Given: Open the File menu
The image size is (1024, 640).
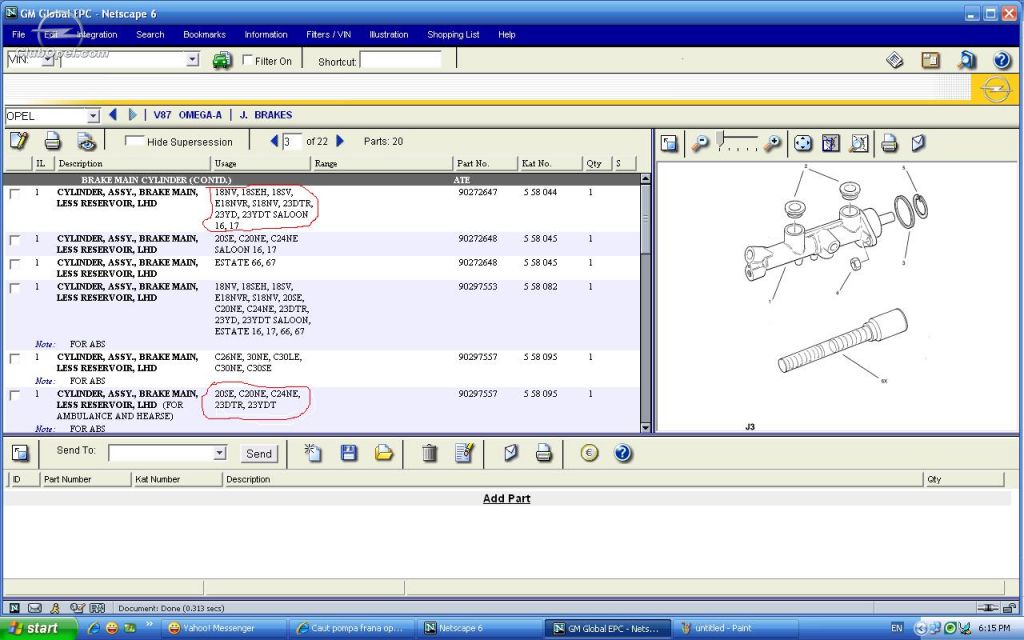Looking at the screenshot, I should click(18, 35).
